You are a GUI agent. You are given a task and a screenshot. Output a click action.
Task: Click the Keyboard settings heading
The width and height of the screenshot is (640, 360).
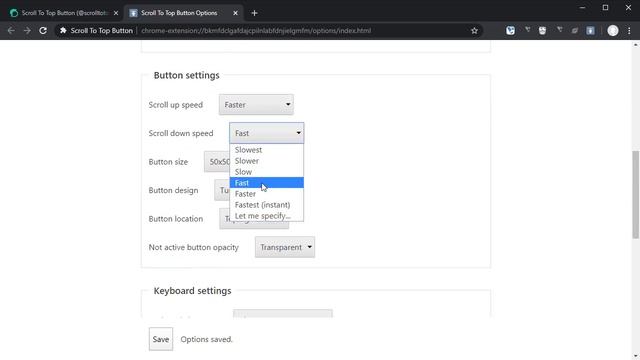click(x=192, y=291)
